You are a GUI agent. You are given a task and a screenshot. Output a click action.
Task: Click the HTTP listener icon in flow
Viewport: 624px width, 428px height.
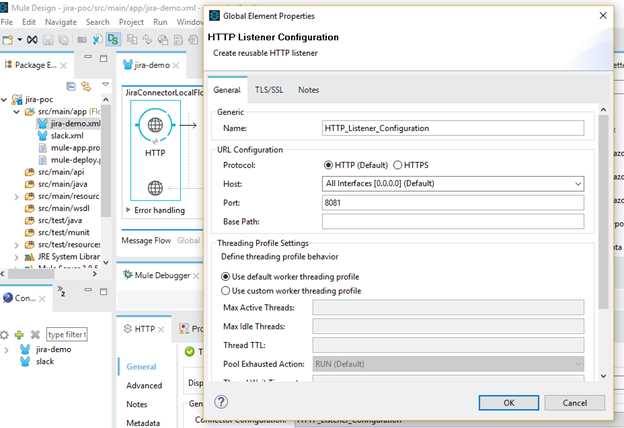[x=155, y=127]
